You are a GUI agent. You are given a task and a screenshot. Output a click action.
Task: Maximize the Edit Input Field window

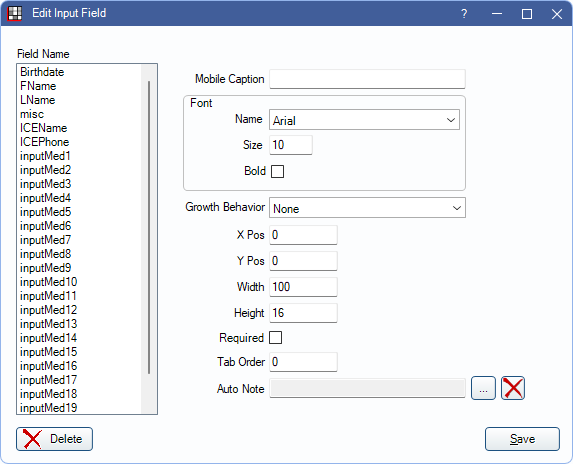(527, 14)
